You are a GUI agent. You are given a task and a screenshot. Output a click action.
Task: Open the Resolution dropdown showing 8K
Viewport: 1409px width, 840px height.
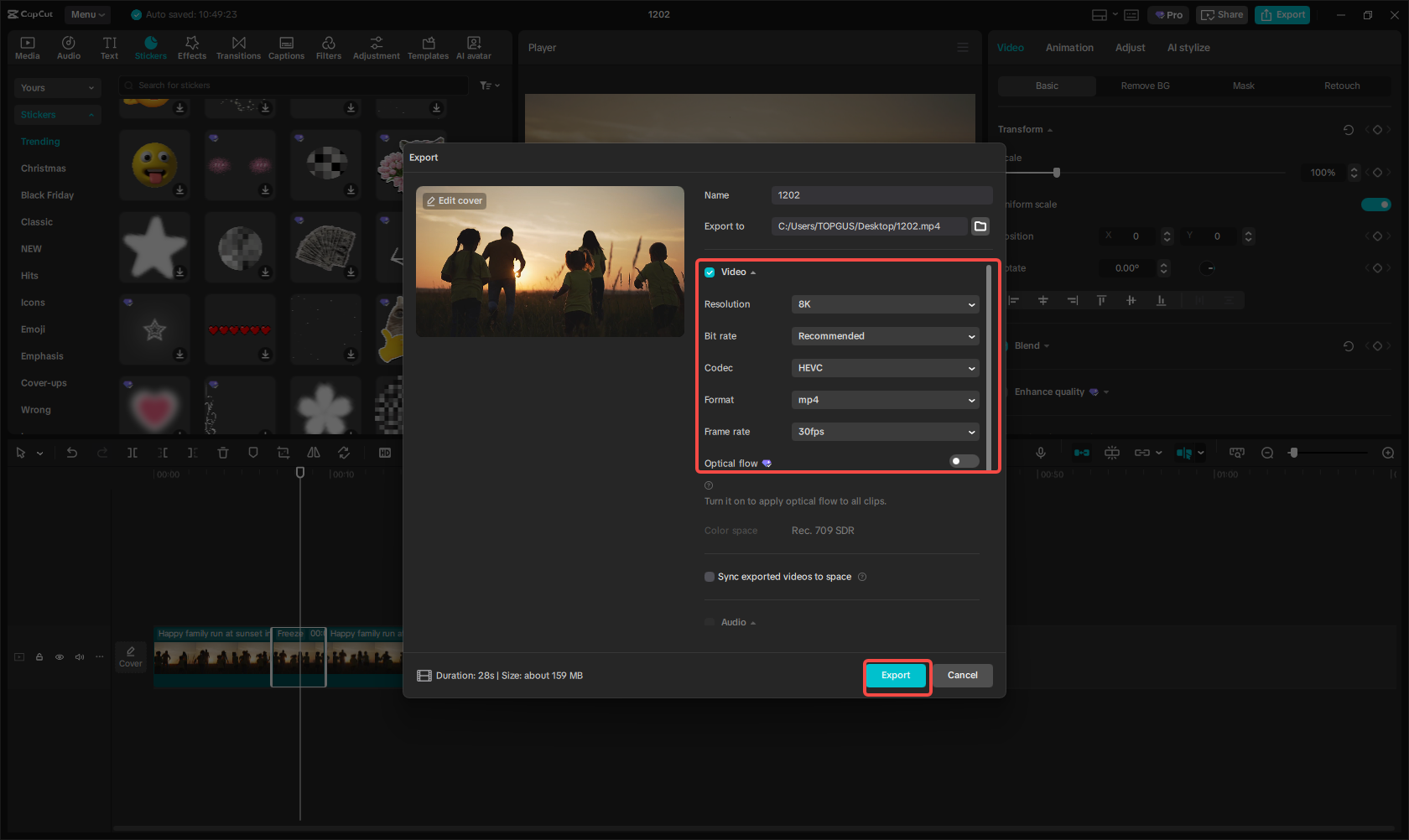click(885, 303)
